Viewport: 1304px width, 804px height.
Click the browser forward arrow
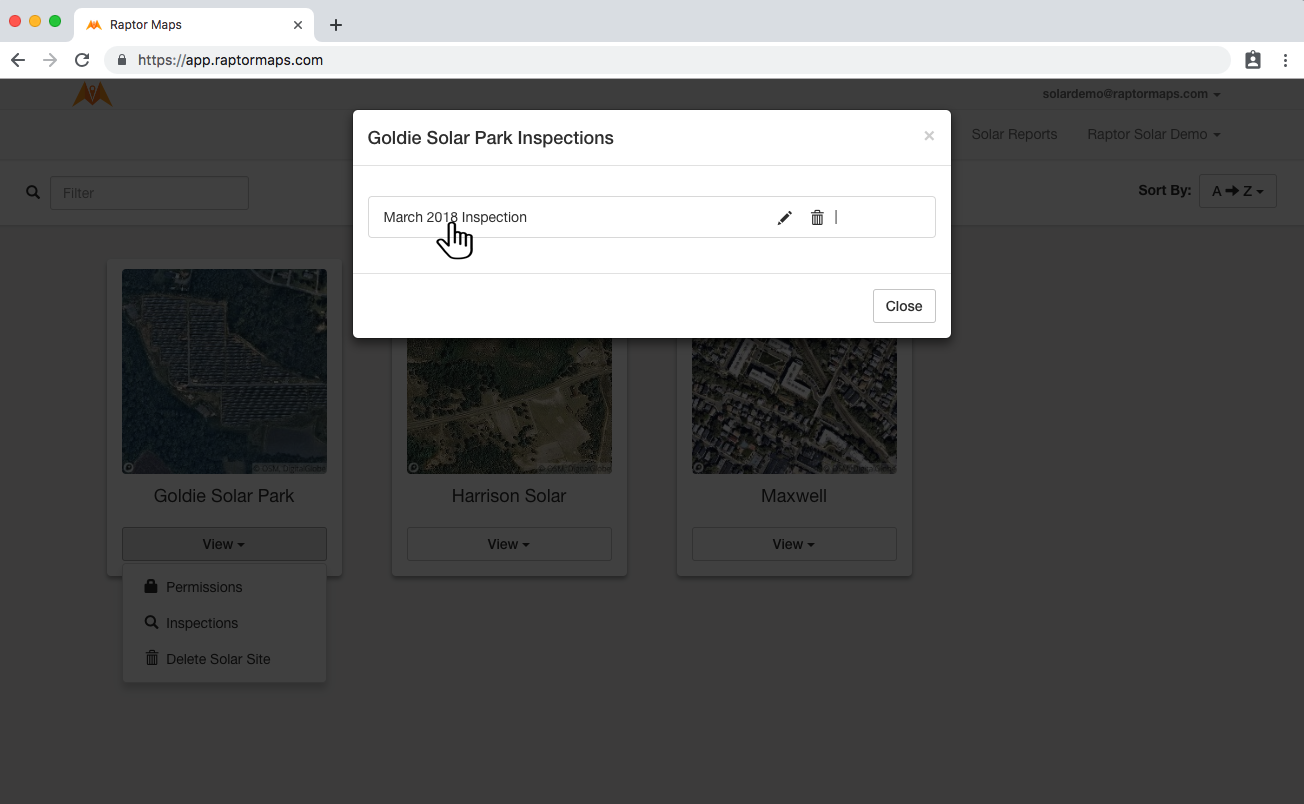[x=50, y=60]
